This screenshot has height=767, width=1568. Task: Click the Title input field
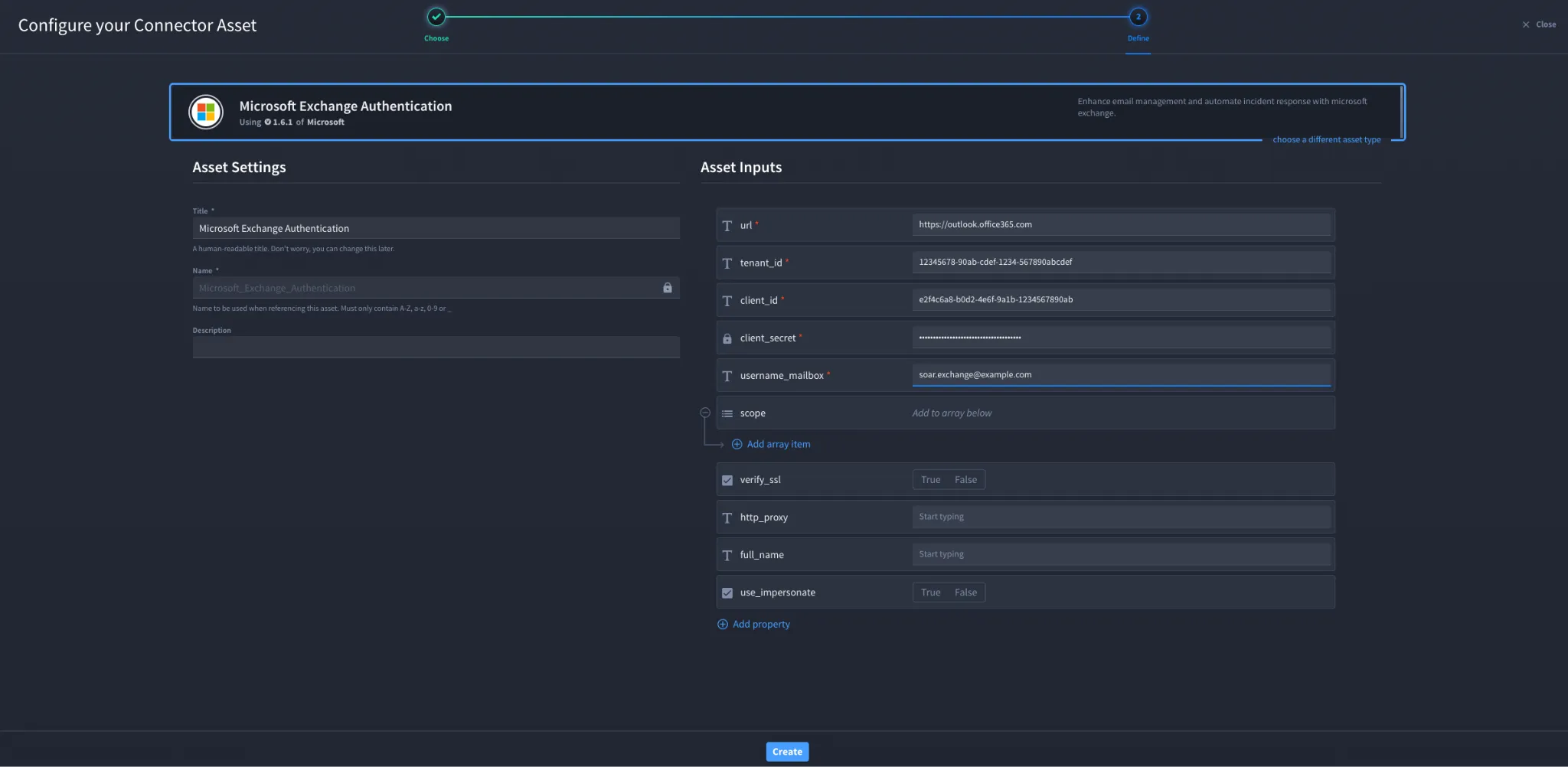[x=436, y=228]
